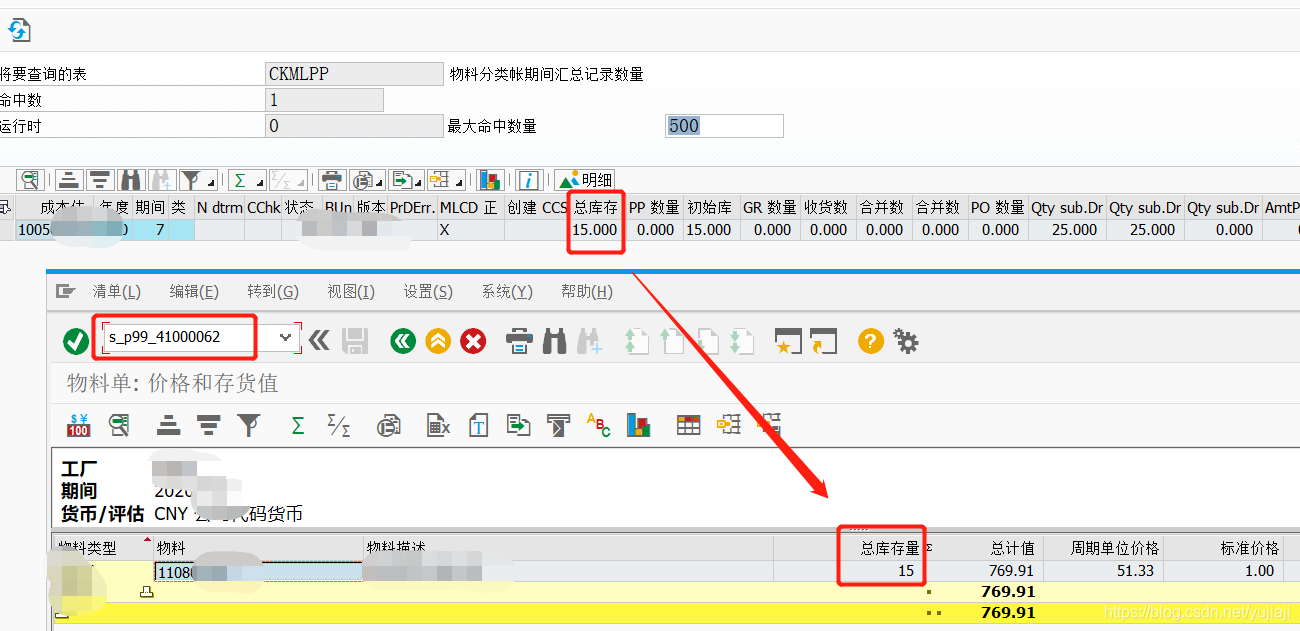1300x631 pixels.
Task: Click the 期间 cell with value 7
Action: (x=150, y=230)
